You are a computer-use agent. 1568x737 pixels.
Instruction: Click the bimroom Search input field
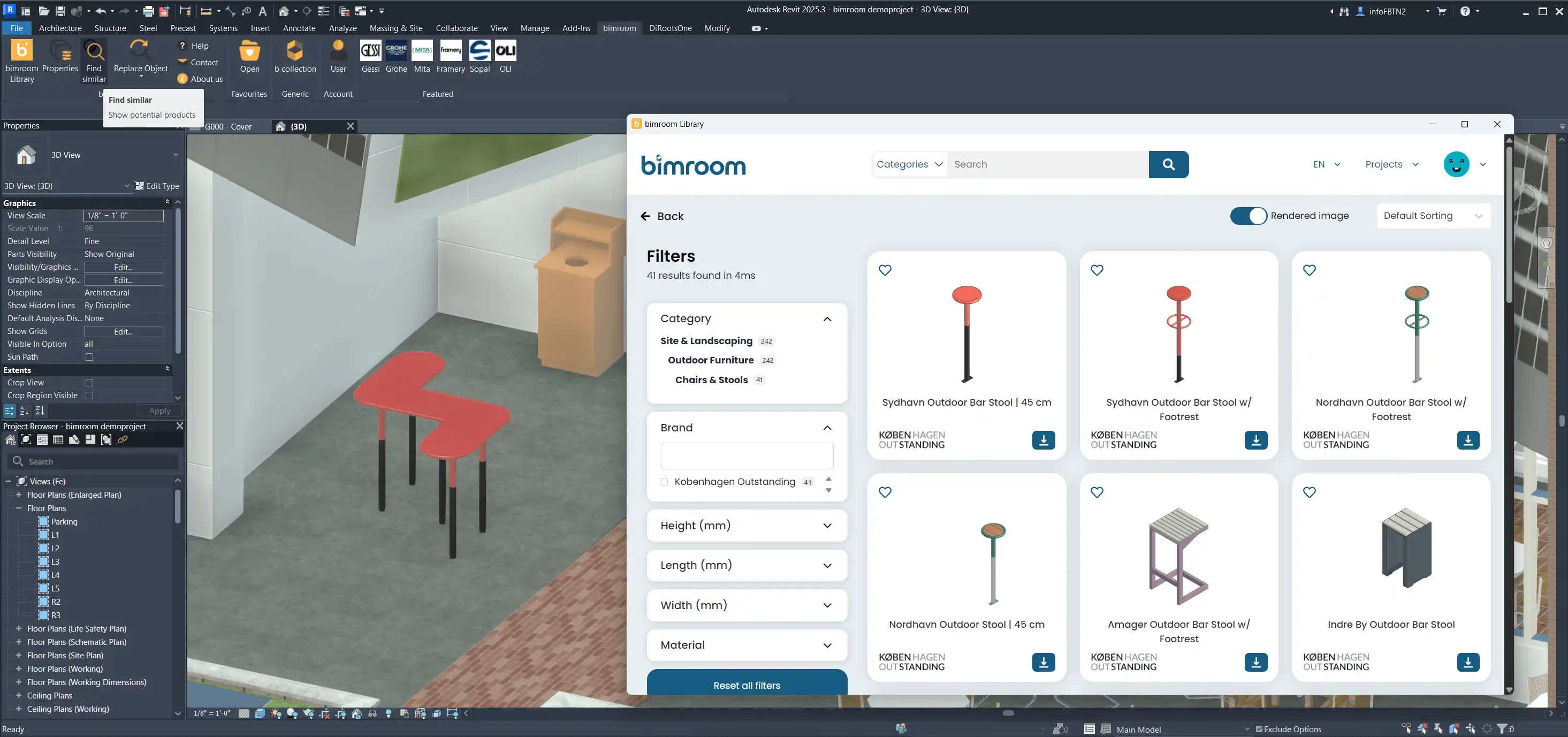pos(1047,164)
